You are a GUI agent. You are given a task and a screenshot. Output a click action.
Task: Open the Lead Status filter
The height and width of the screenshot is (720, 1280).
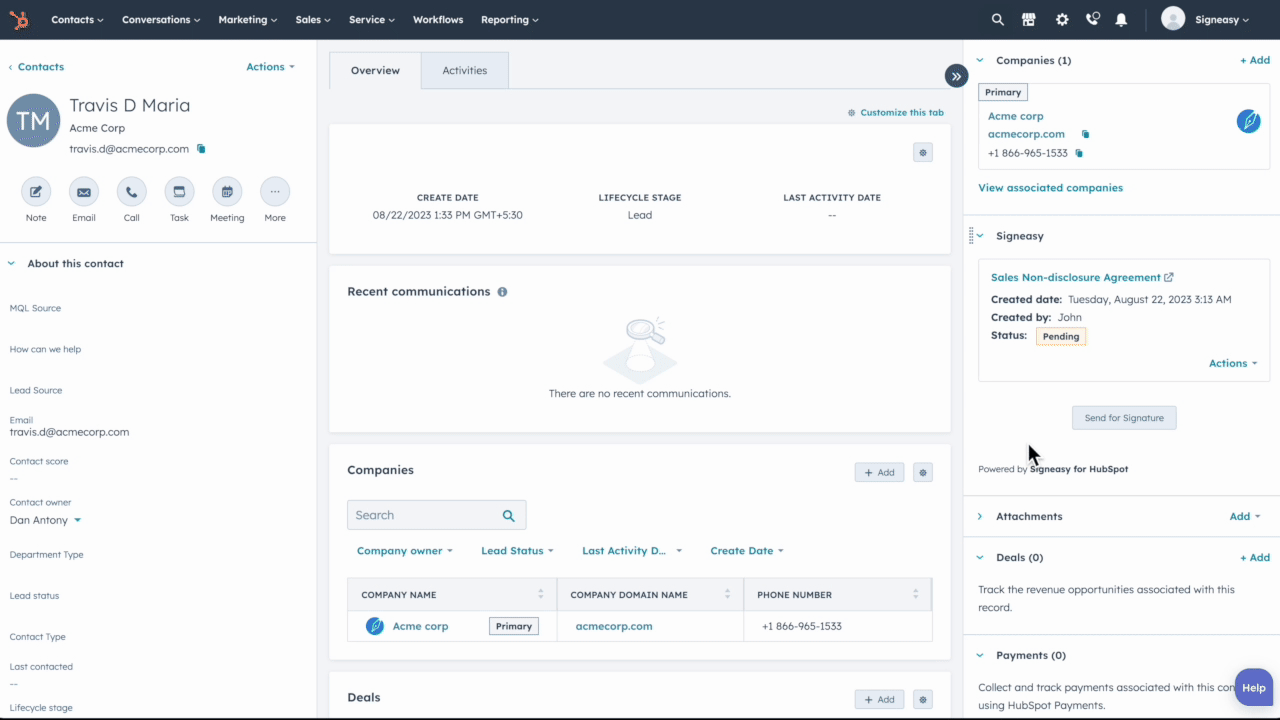point(517,551)
